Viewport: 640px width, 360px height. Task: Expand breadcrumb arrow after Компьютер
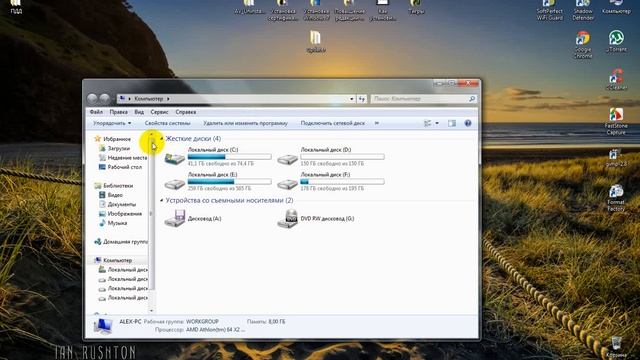pos(168,99)
